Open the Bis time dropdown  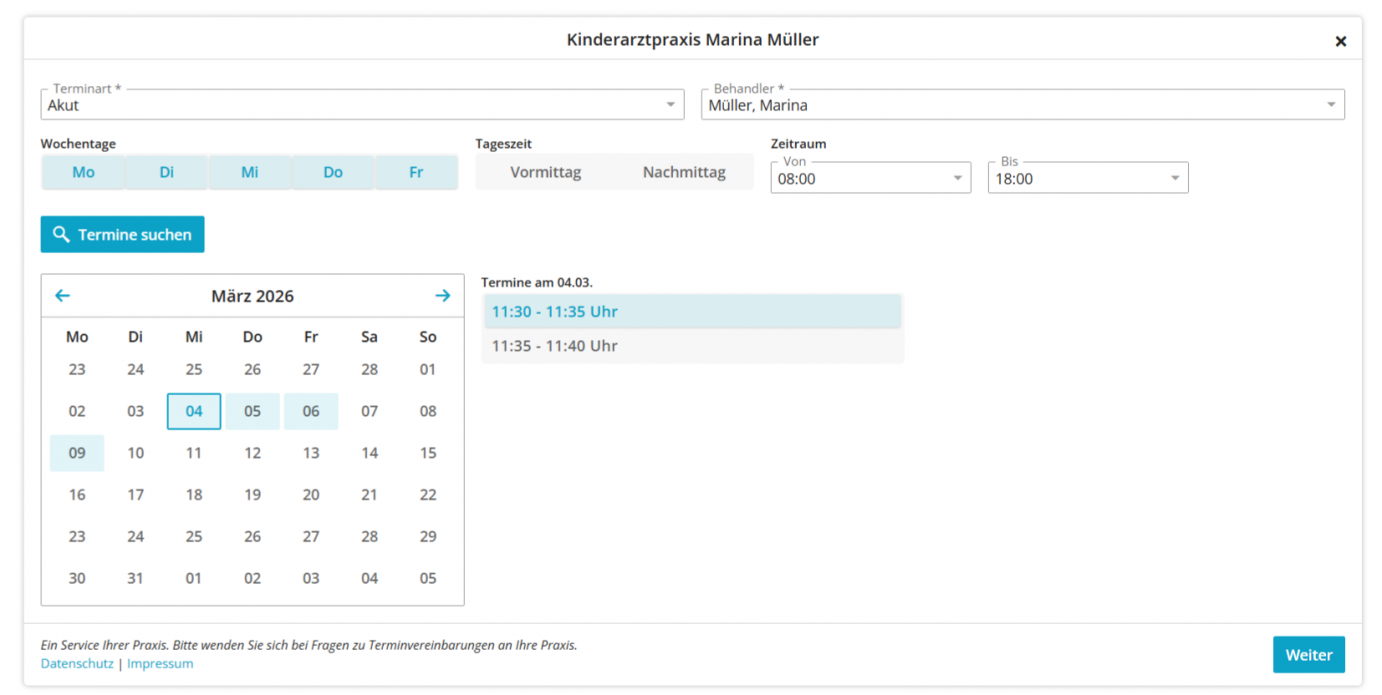pos(1088,178)
